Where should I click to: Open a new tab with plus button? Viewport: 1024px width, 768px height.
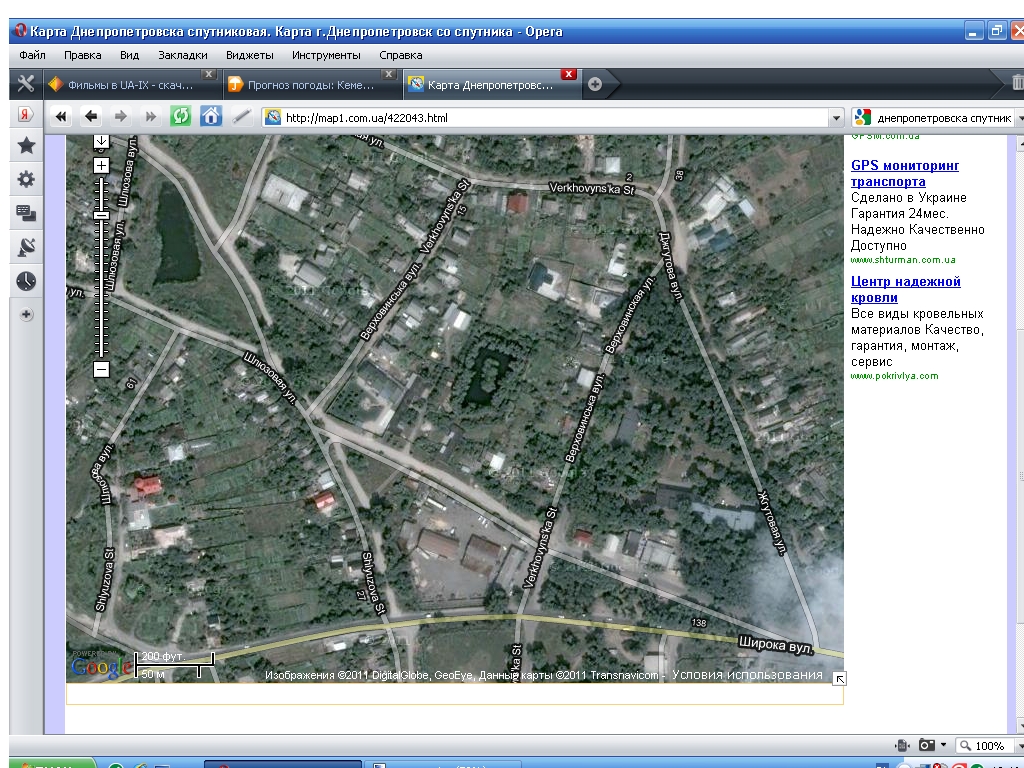tap(595, 85)
